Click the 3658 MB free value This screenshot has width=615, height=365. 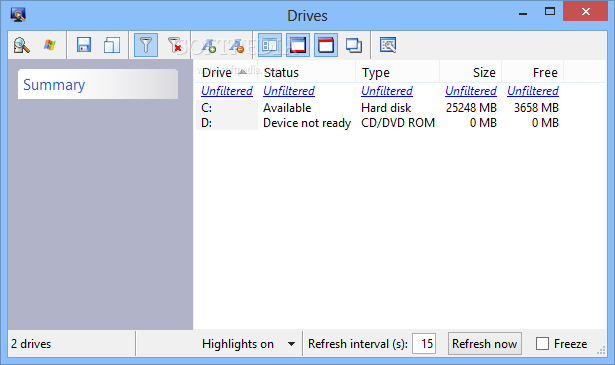pyautogui.click(x=536, y=108)
